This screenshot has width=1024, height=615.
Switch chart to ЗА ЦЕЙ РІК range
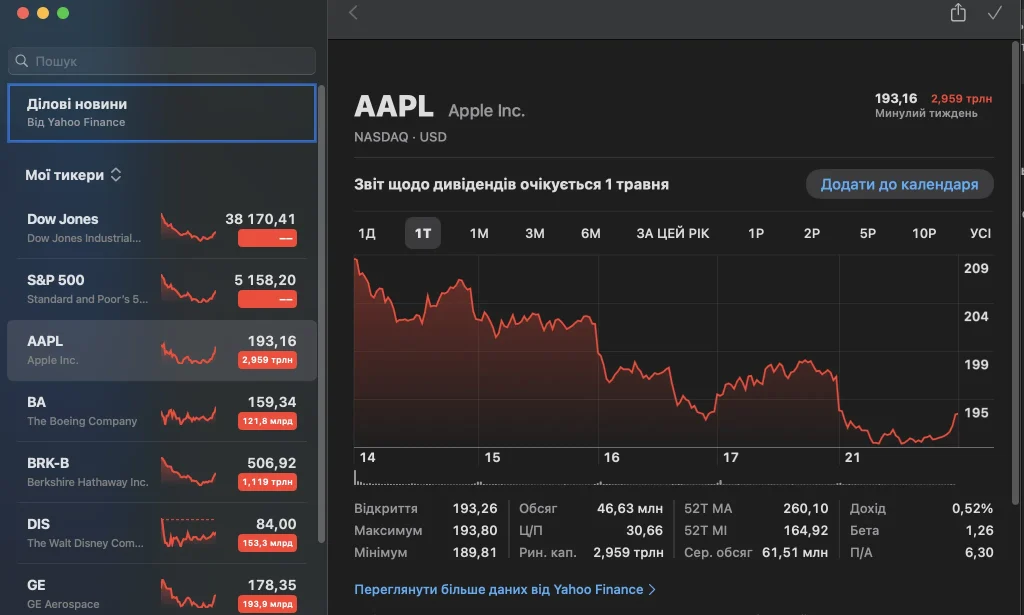(x=673, y=233)
